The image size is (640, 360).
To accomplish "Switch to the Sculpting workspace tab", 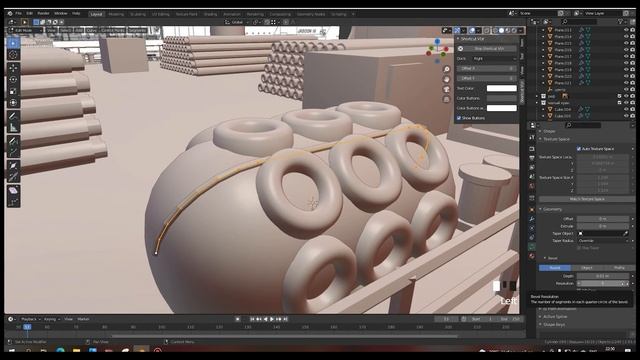I will point(138,14).
